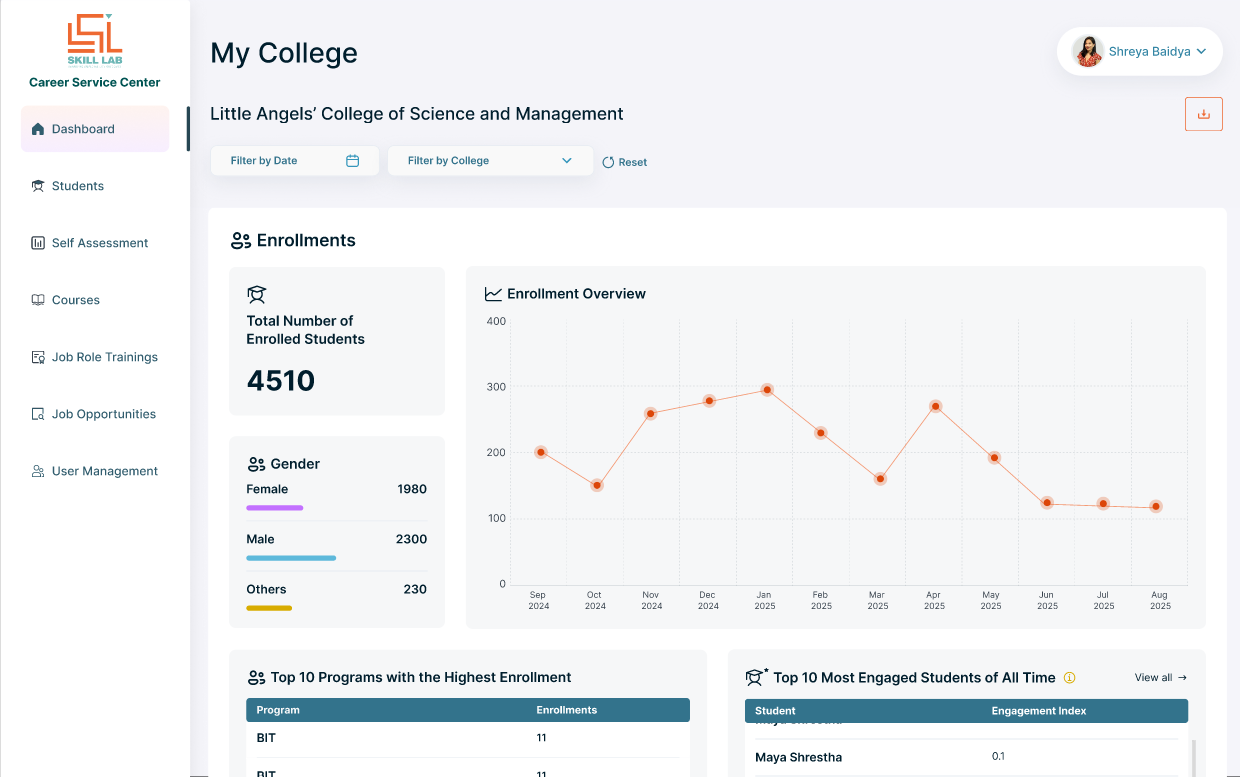Viewport: 1240px width, 777px height.
Task: Click the Self Assessment chart icon
Action: 38,243
